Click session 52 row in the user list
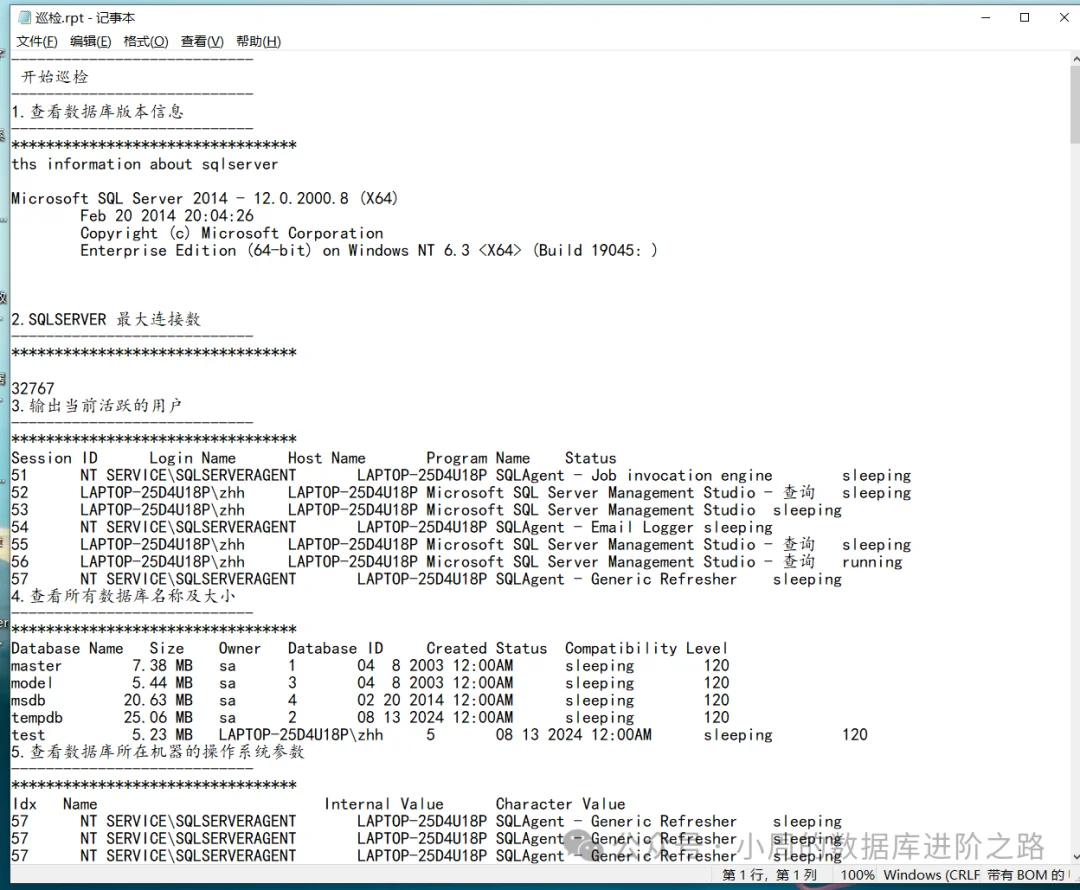1080x890 pixels. click(x=461, y=493)
